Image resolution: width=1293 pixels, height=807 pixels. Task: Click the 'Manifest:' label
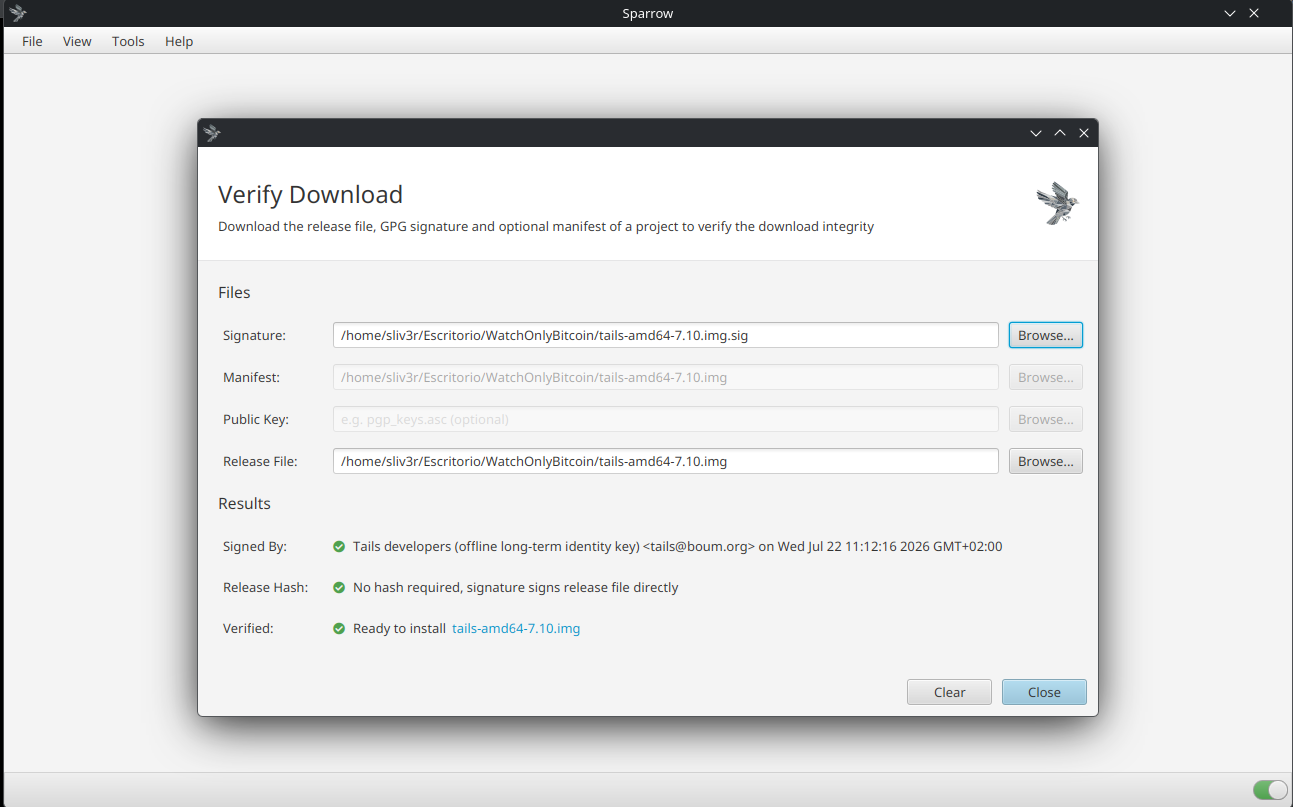point(251,377)
